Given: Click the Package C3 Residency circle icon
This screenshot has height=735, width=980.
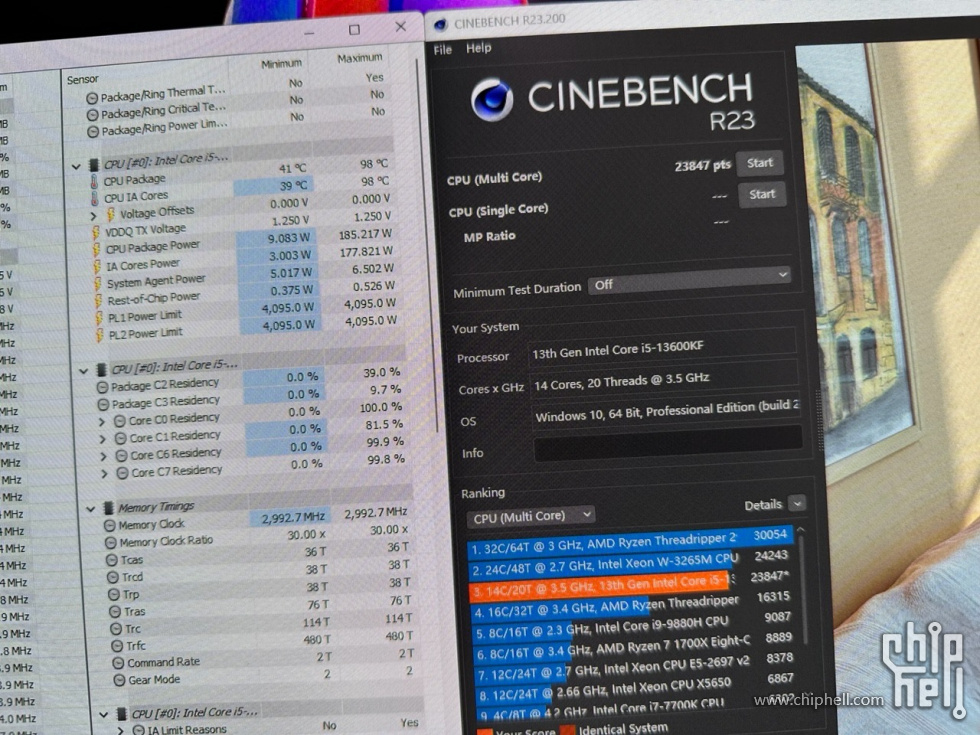Looking at the screenshot, I should (x=103, y=405).
